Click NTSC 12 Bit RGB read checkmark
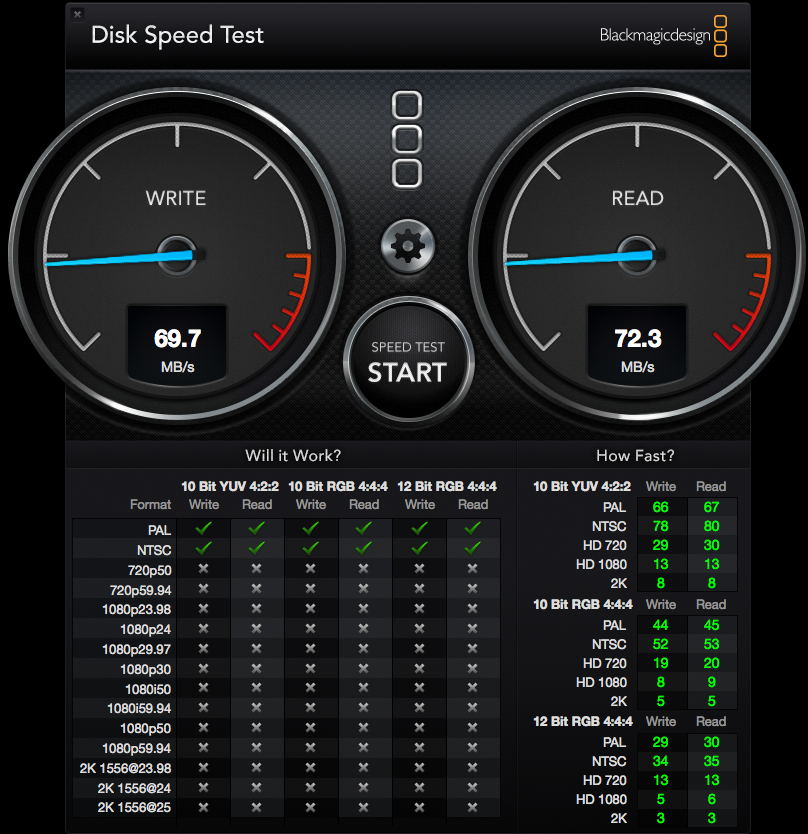Viewport: 808px width, 834px height. pyautogui.click(x=472, y=548)
